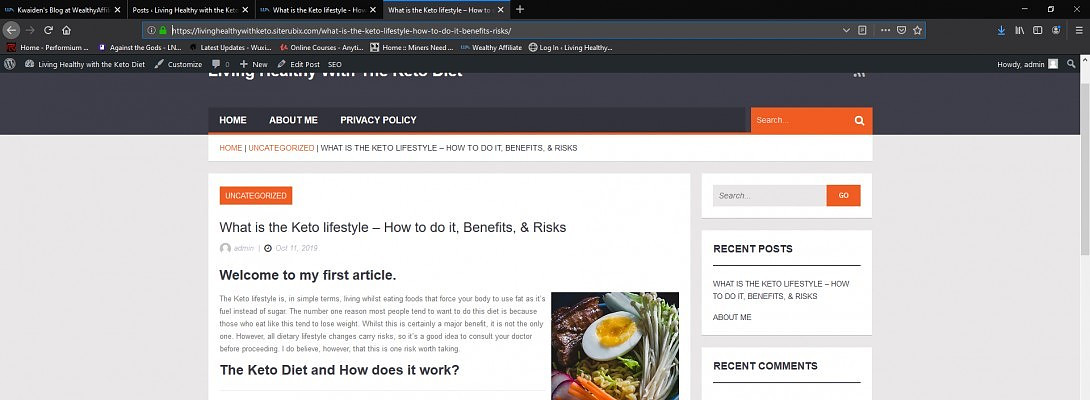1090x400 pixels.
Task: Open recent post What Is The Keto Lifestyle
Action: 781,290
